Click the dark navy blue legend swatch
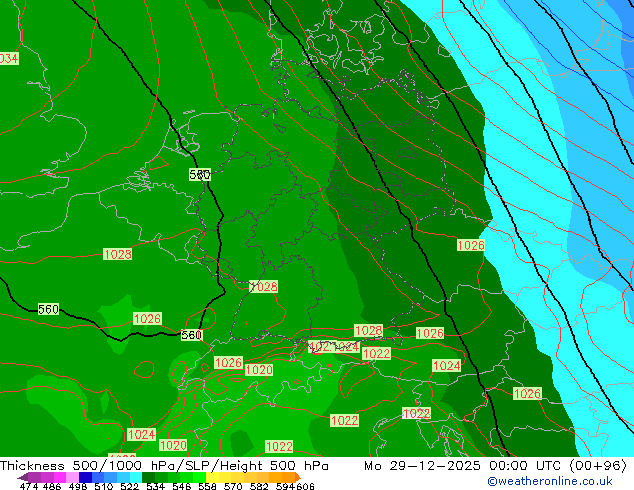 click(85, 477)
